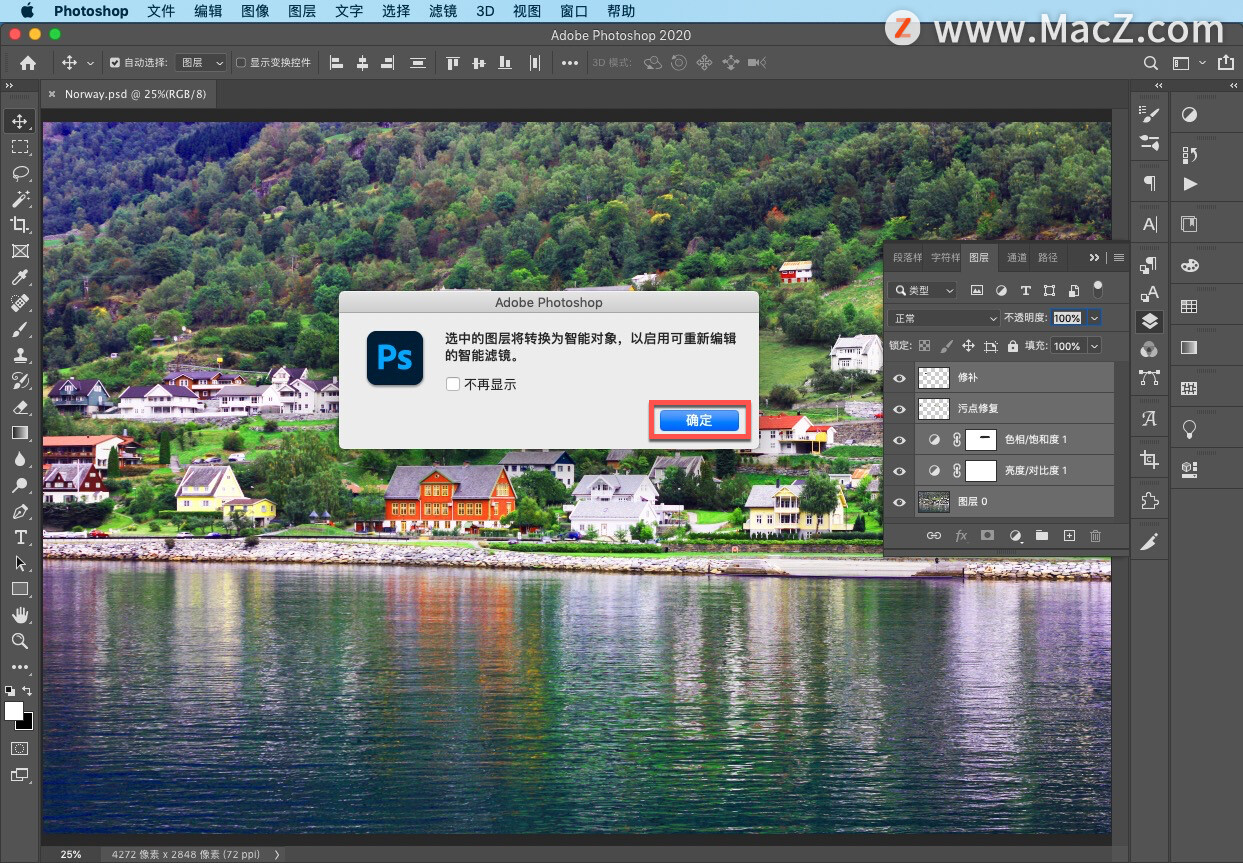This screenshot has height=863, width=1243.
Task: Open the opacity slider dropdown arrow
Action: 1094,318
